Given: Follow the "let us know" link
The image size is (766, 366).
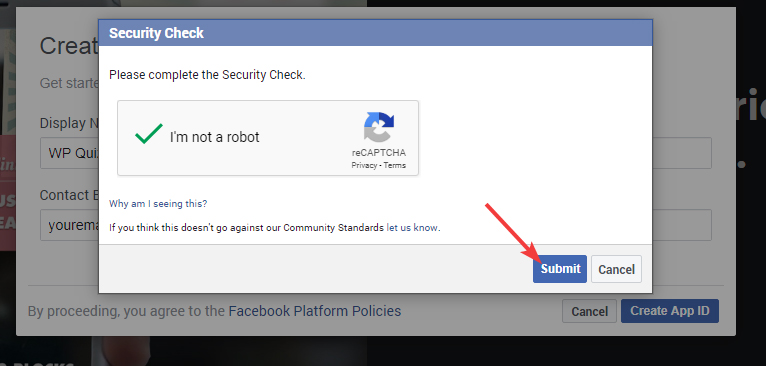Looking at the screenshot, I should coord(412,228).
